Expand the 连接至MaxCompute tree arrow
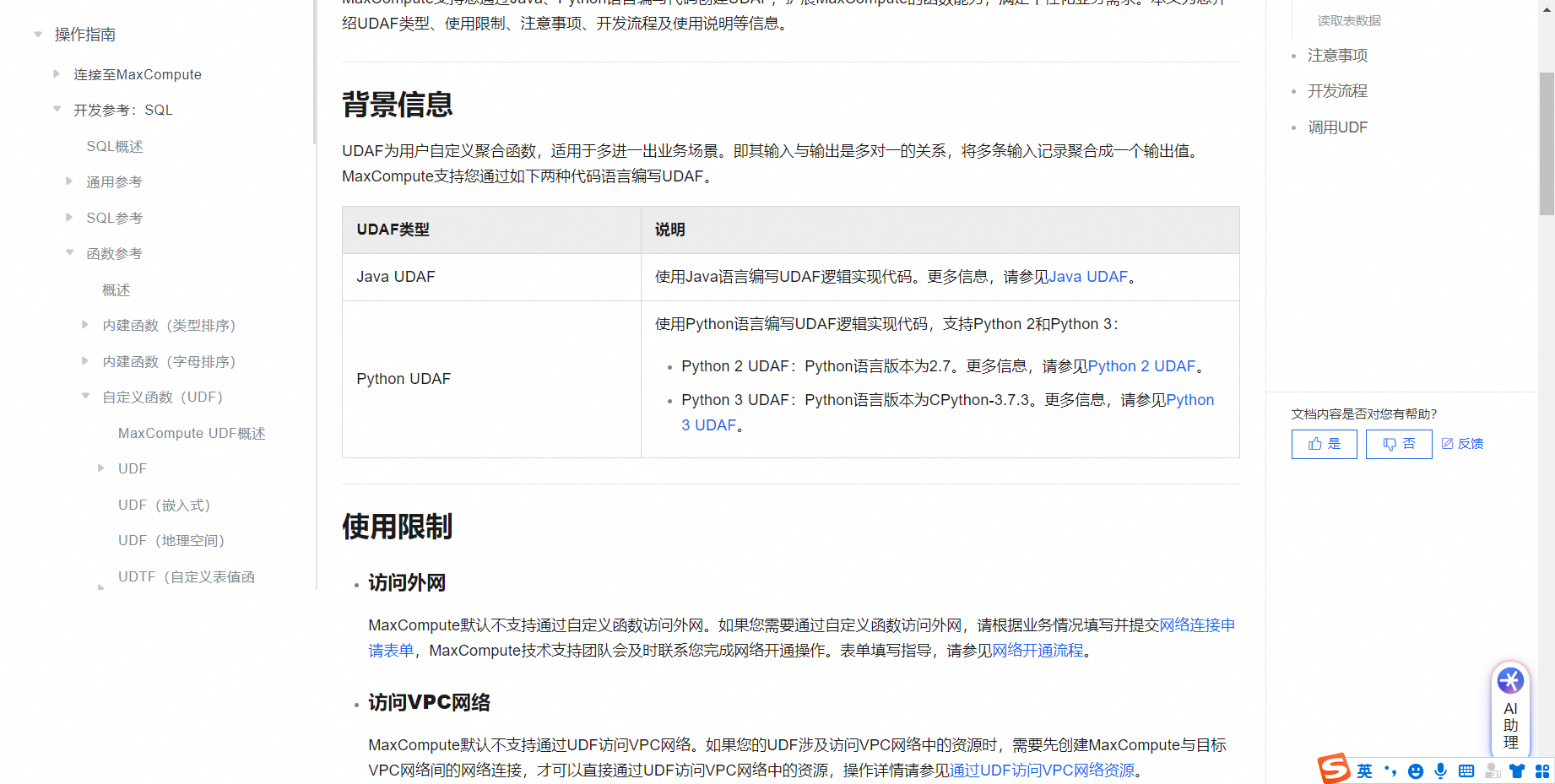Screen dimensions: 1555x784 pyautogui.click(x=57, y=74)
